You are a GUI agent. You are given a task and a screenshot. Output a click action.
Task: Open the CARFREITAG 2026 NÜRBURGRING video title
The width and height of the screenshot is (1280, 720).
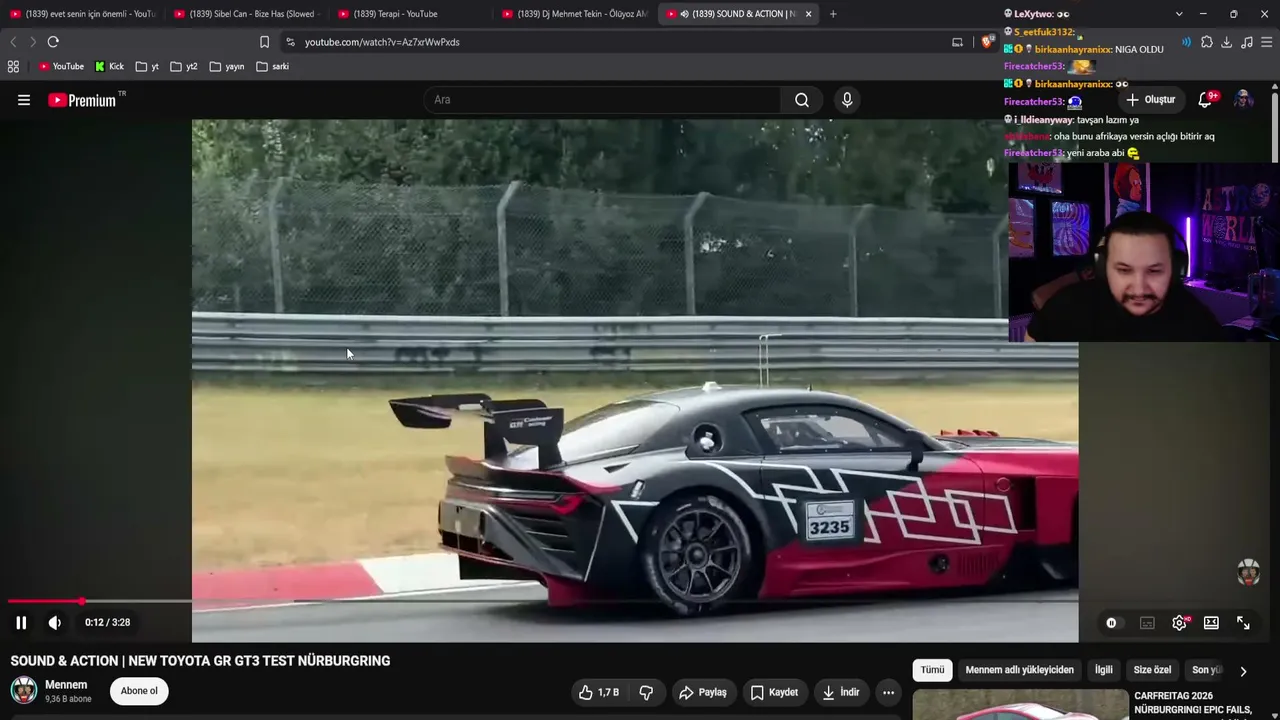coord(1193,703)
